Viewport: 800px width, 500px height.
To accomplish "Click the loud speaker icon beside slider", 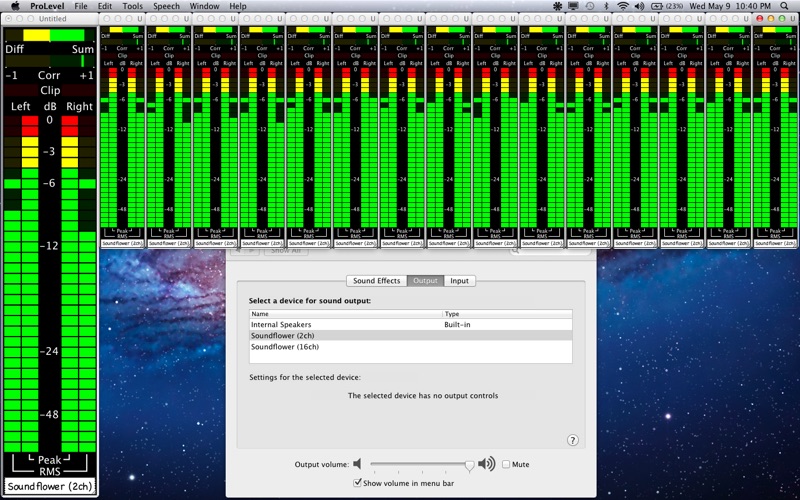I will click(487, 464).
